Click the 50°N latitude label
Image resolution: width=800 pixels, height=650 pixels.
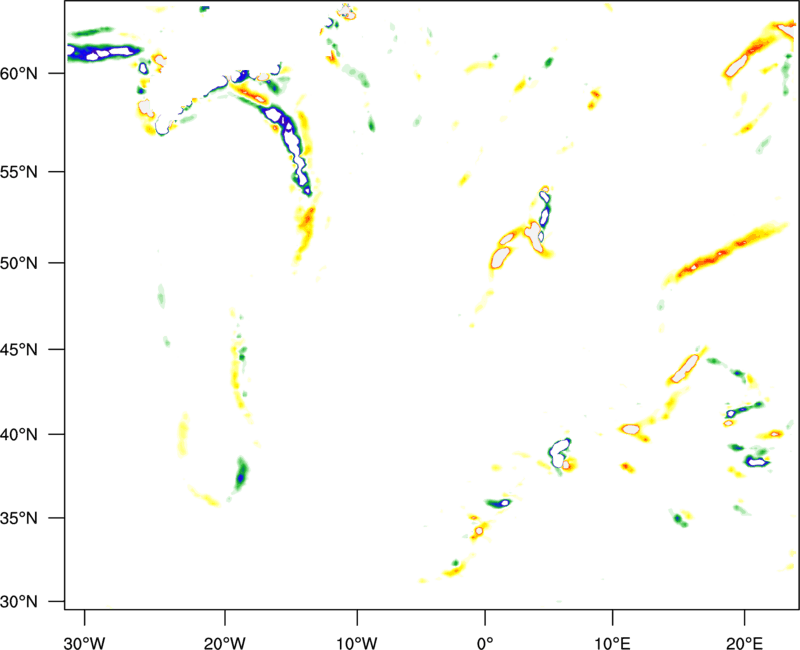(19, 264)
